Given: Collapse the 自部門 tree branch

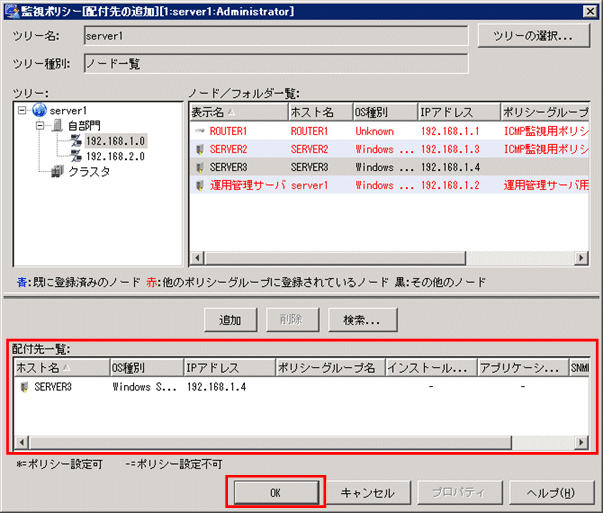Looking at the screenshot, I should pyautogui.click(x=40, y=126).
